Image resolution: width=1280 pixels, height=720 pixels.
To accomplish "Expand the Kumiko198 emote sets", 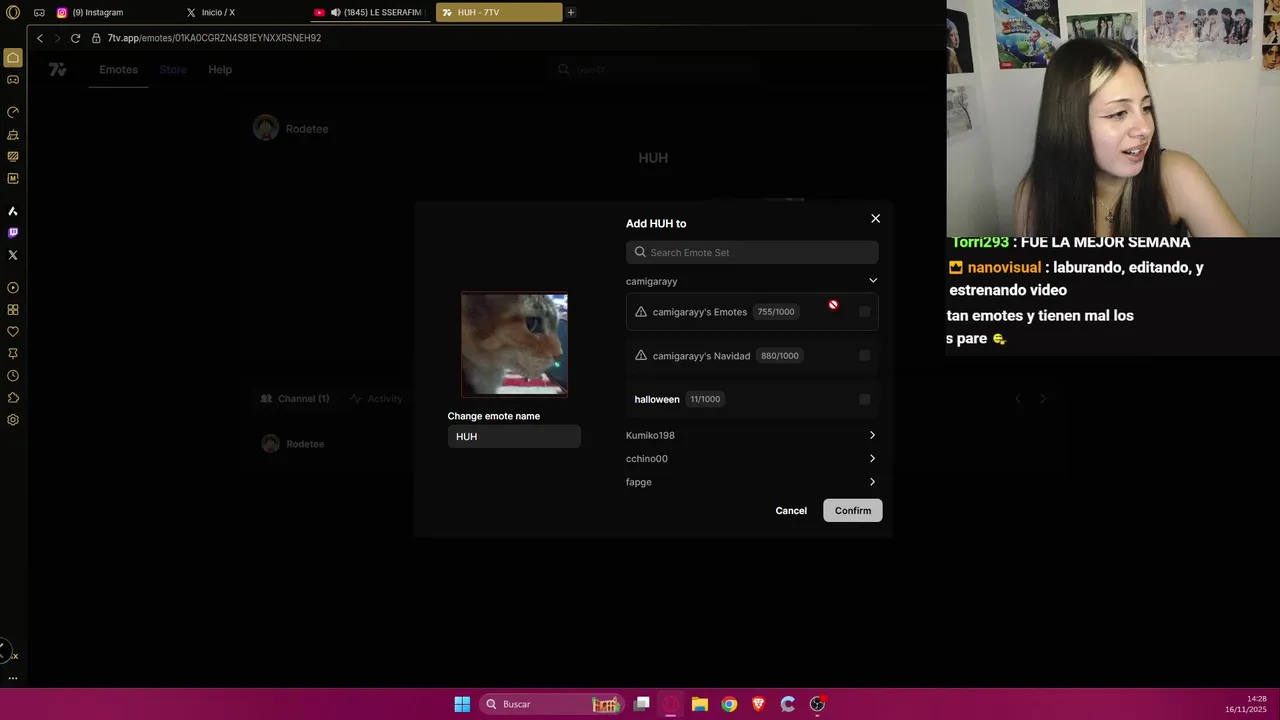I will (x=872, y=435).
